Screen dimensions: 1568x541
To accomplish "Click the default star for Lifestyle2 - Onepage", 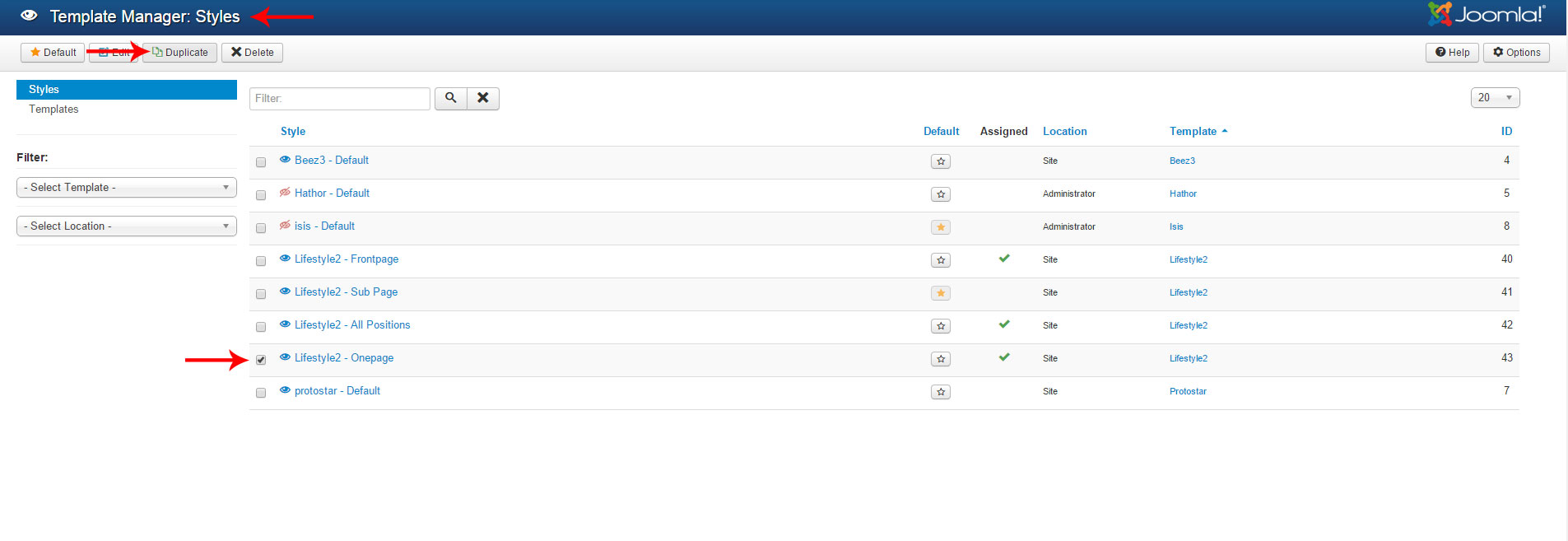I will click(941, 359).
